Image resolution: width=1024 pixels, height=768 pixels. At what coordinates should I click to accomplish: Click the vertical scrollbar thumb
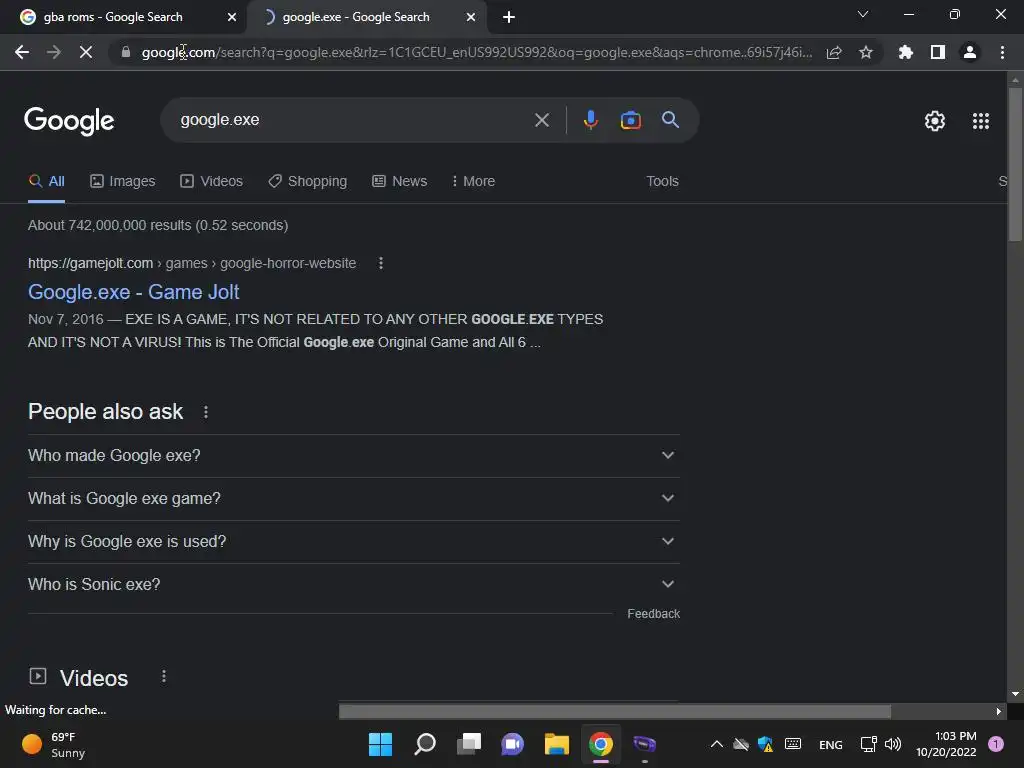coord(1015,163)
